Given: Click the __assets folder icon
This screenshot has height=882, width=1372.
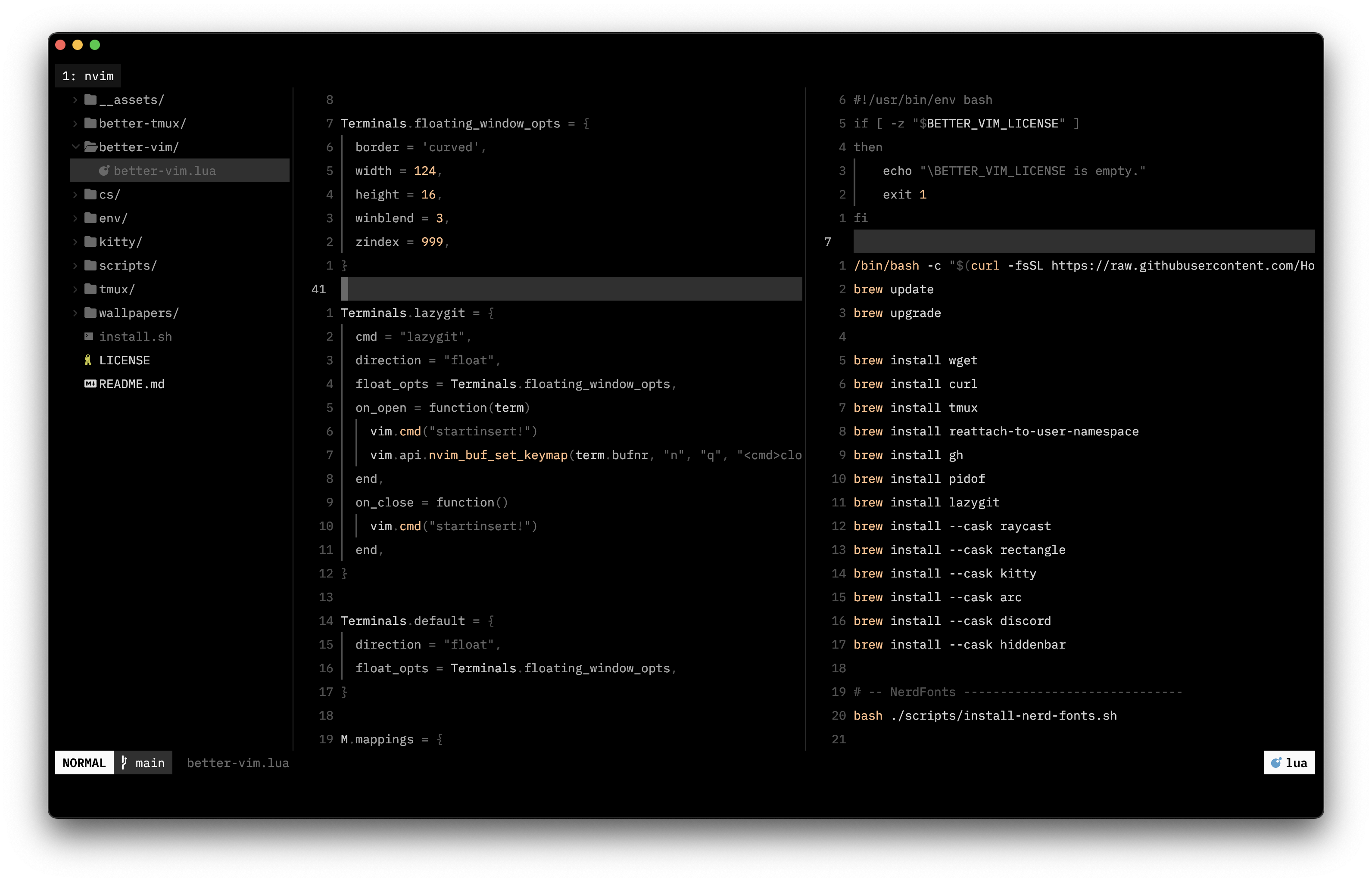Looking at the screenshot, I should tap(90, 99).
